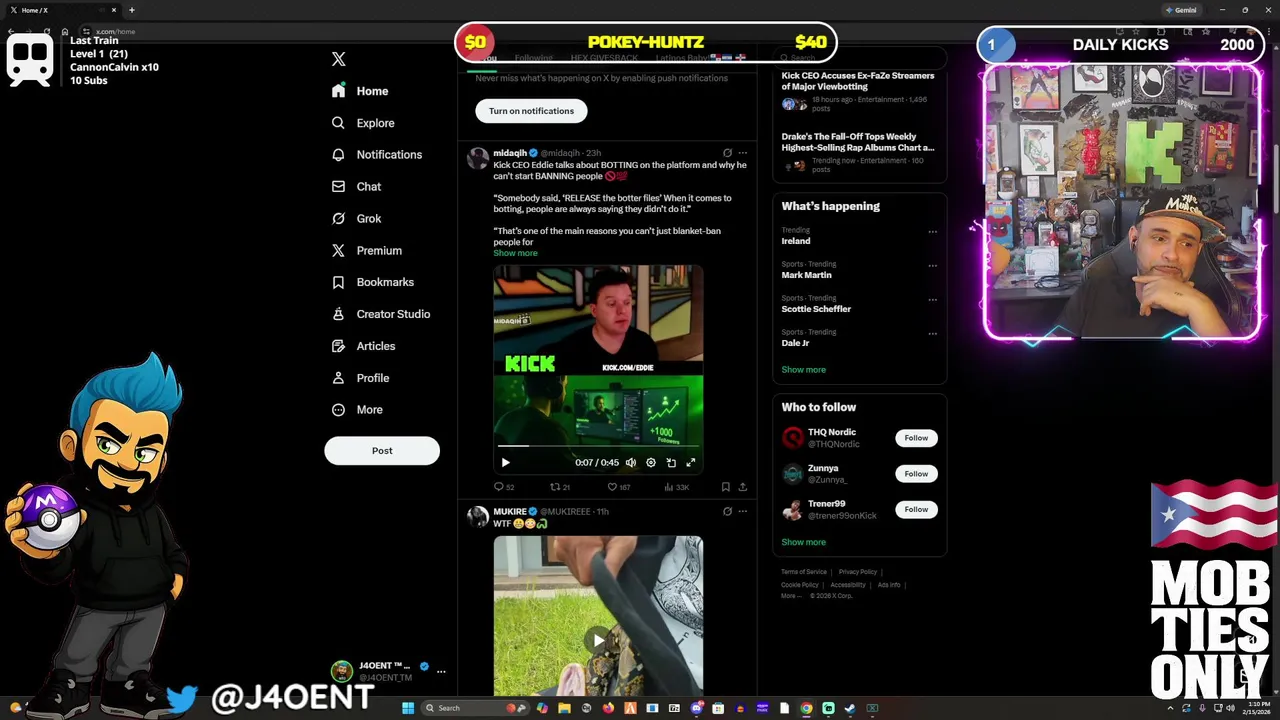Expand midaqih tweet with Show more
Image resolution: width=1280 pixels, height=720 pixels.
point(515,253)
